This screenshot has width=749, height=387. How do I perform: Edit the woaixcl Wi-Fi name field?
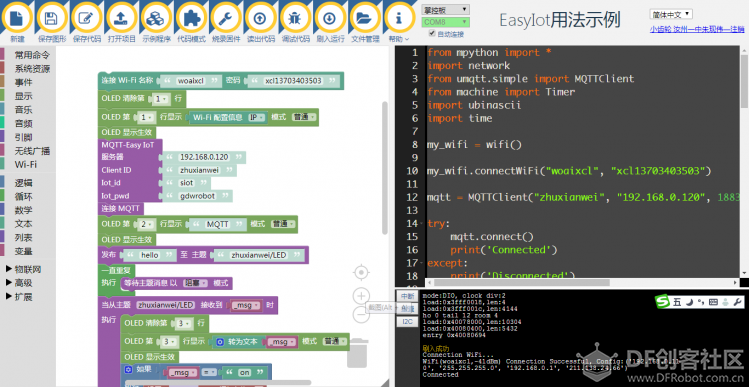[x=191, y=81]
